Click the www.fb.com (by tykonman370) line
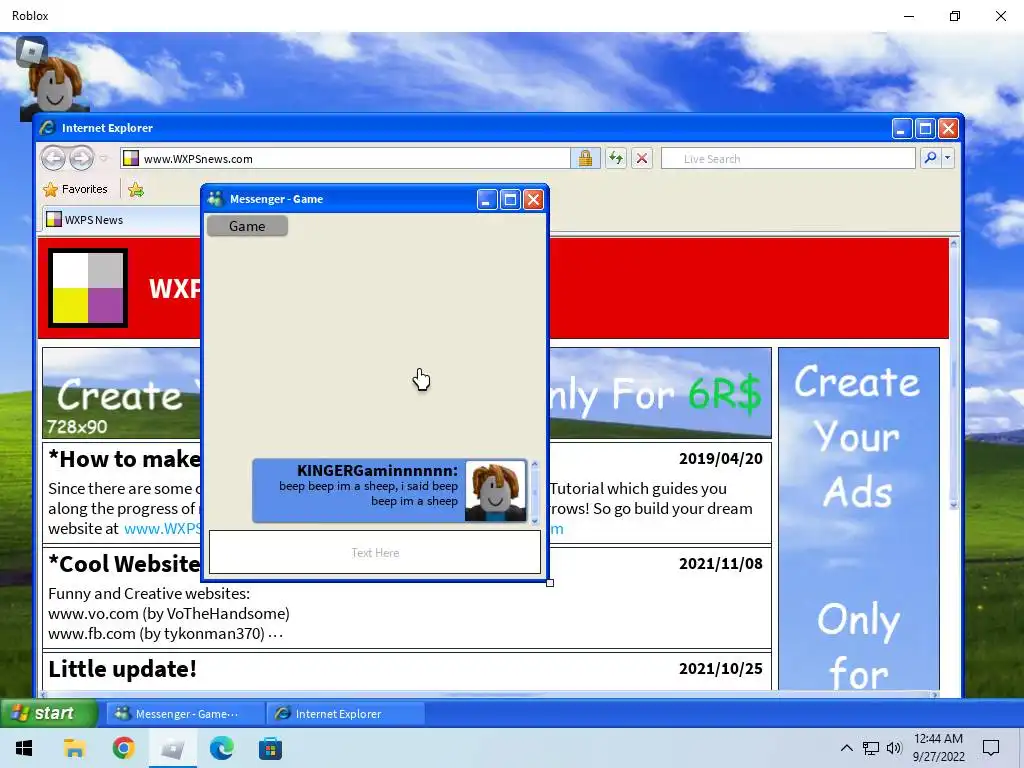The height and width of the screenshot is (768, 1024). point(165,633)
